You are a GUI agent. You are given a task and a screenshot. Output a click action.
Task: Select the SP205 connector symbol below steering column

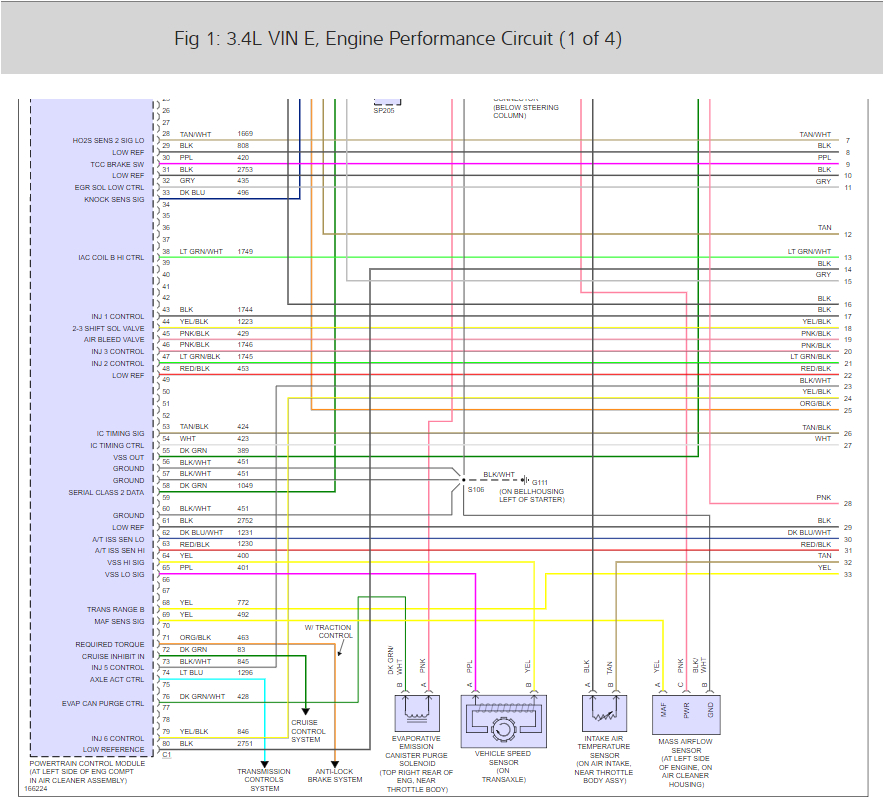[385, 100]
